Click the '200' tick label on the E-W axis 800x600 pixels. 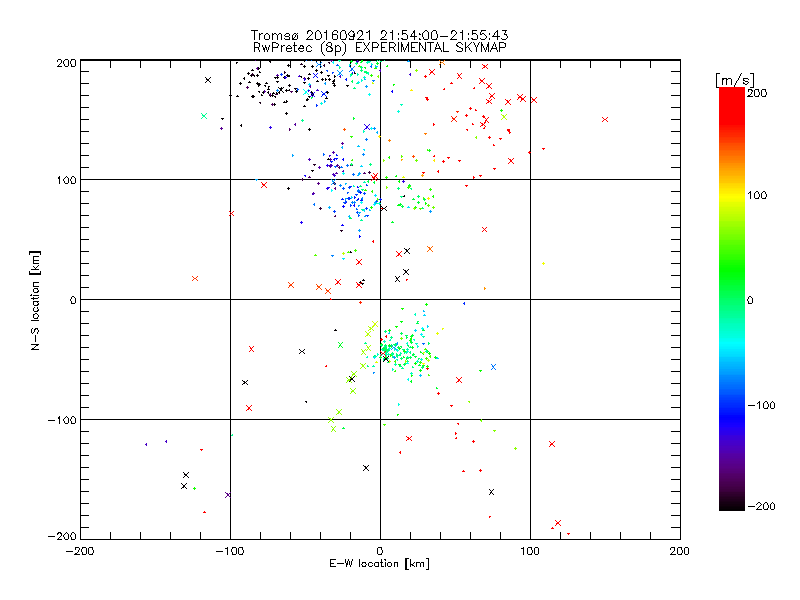click(x=680, y=551)
